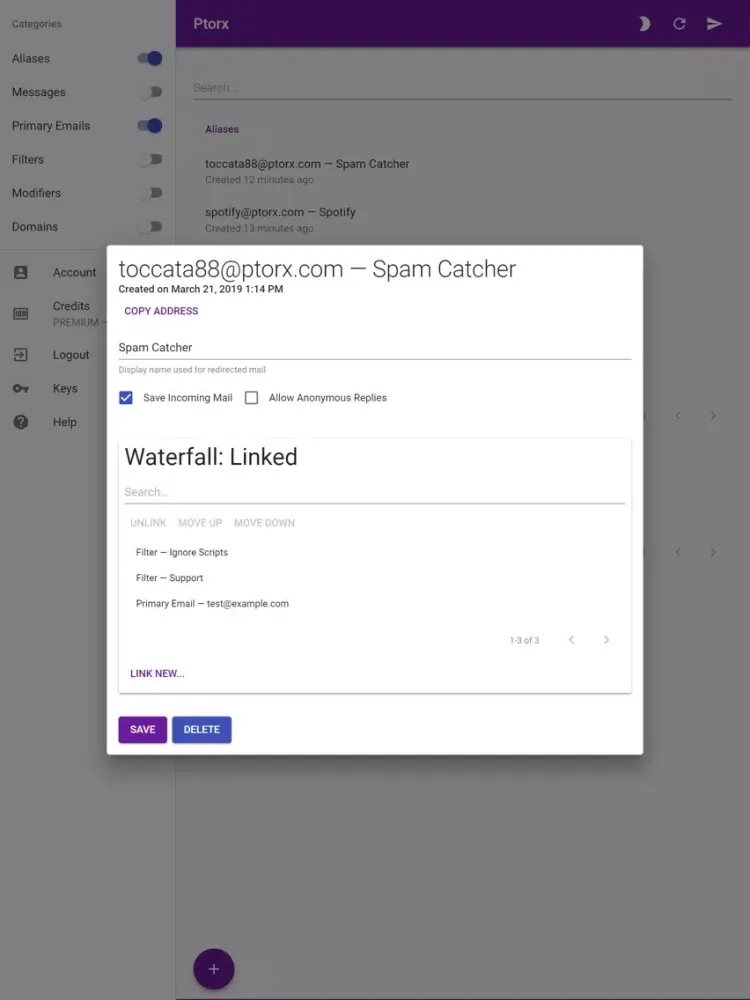Open spotify@ptorx.com alias in background list
This screenshot has height=1000, width=750.
[x=462, y=219]
